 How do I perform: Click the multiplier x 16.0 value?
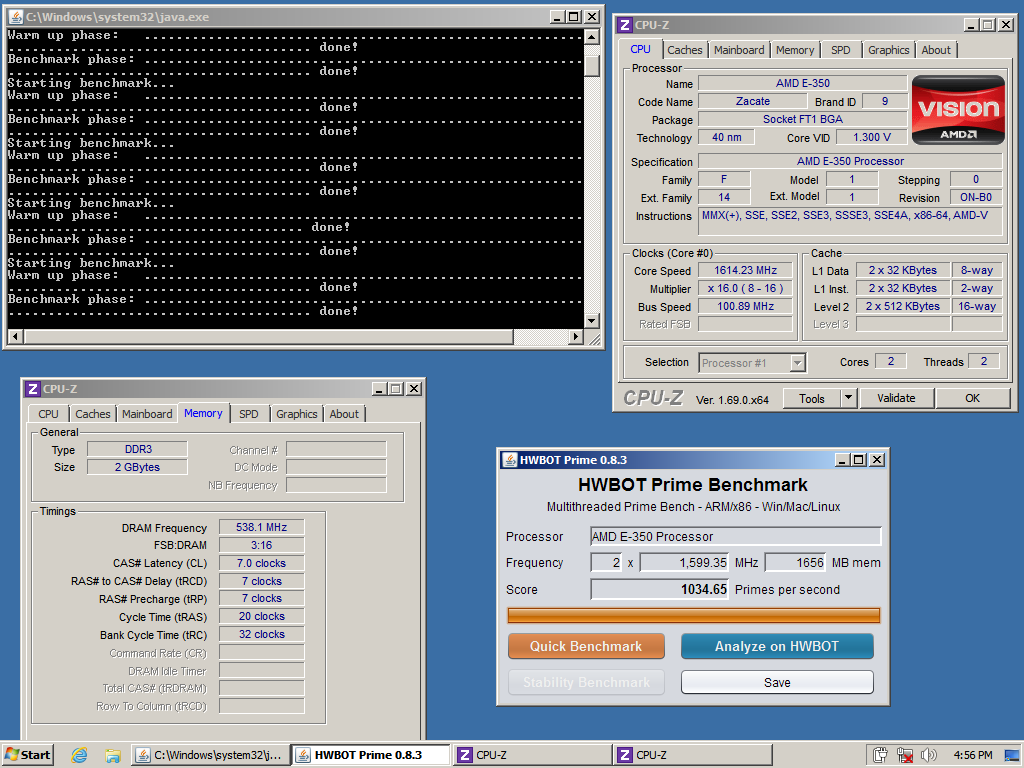coord(745,289)
